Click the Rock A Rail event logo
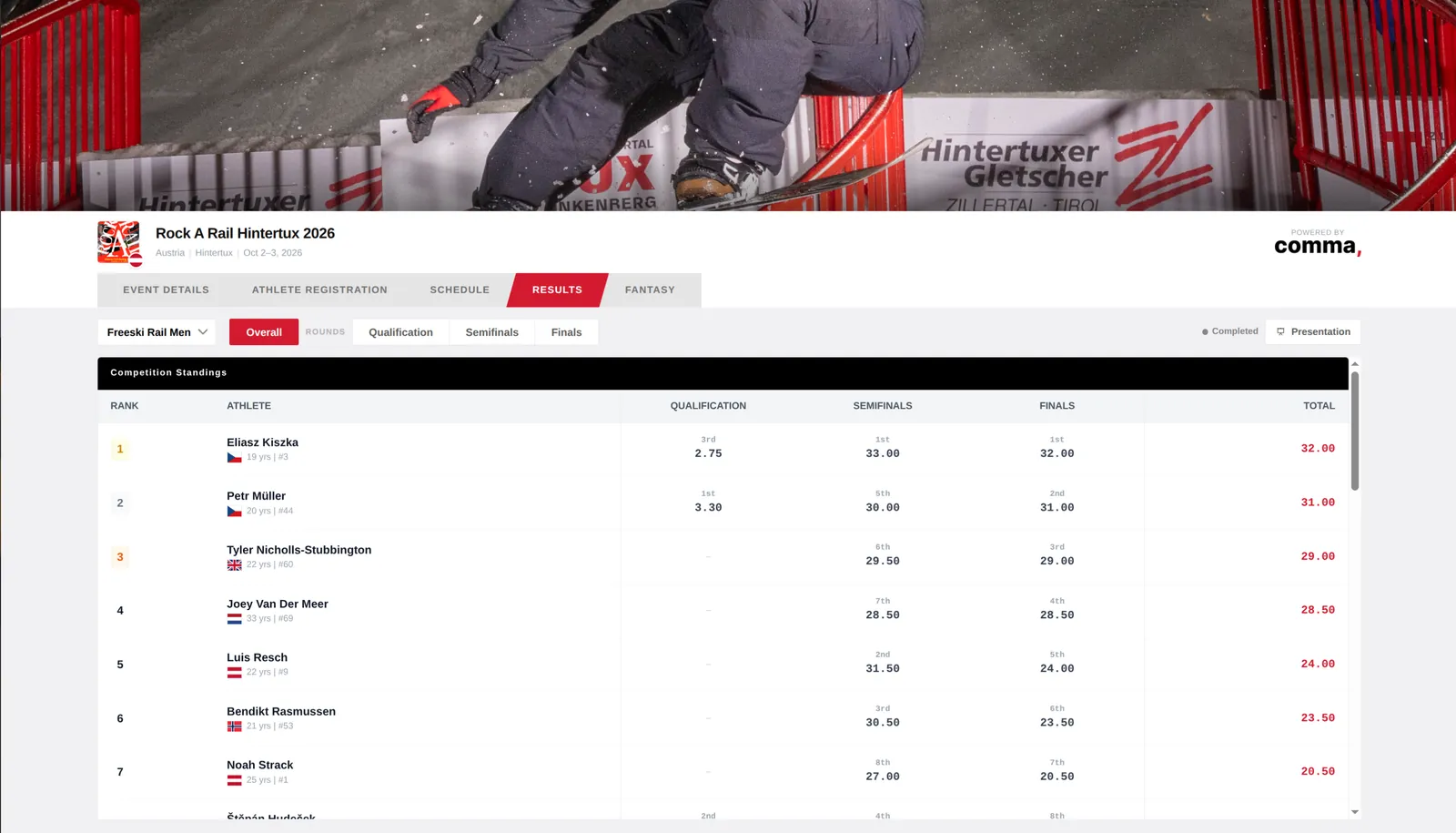Viewport: 1456px width, 833px height. click(x=119, y=243)
